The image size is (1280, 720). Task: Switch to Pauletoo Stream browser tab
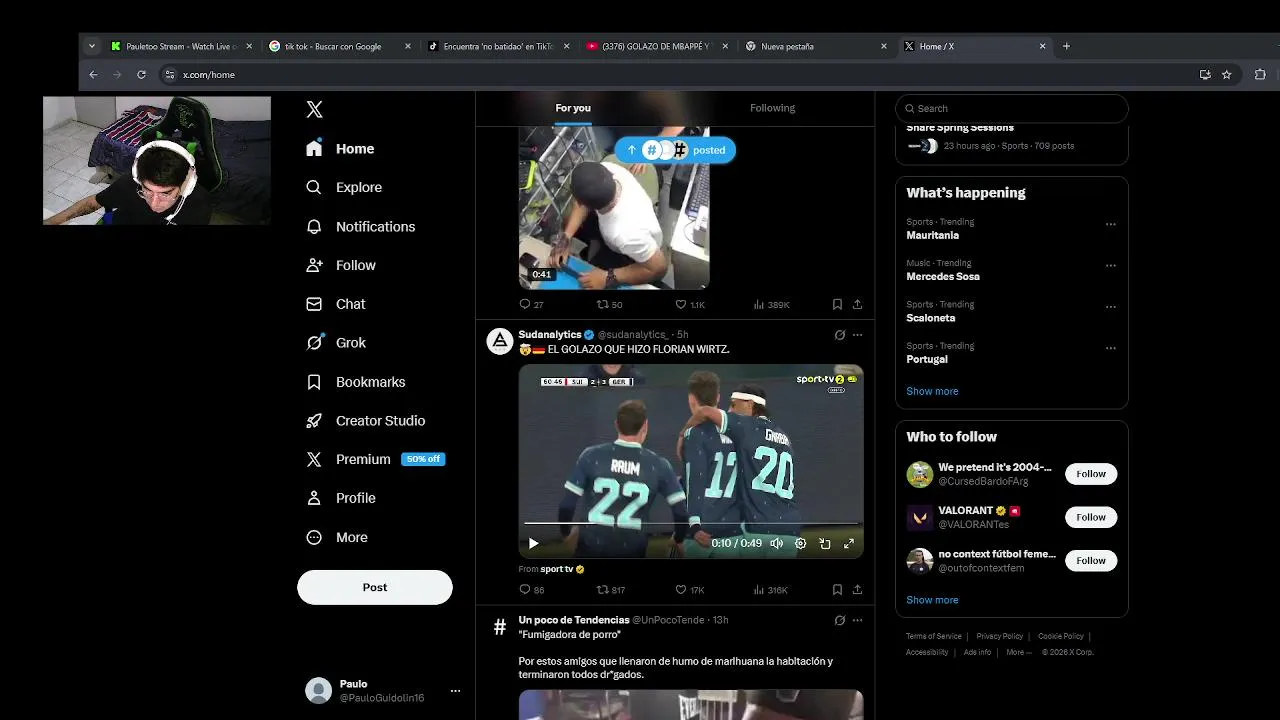pyautogui.click(x=181, y=46)
